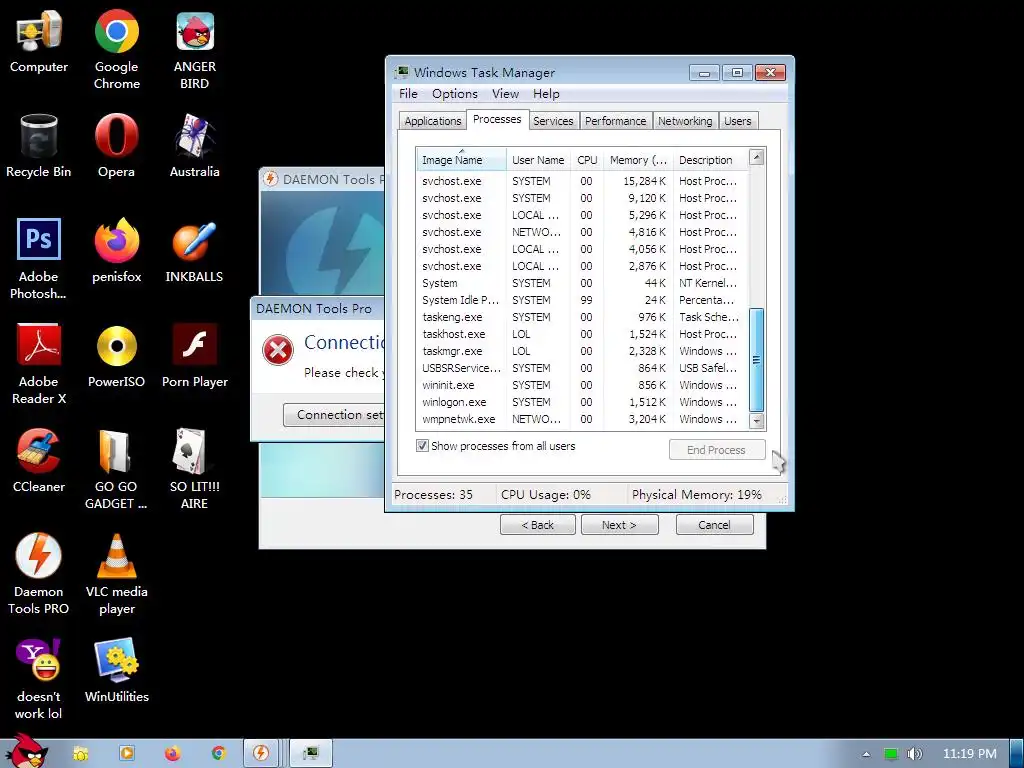Sort processes by Image Name column
Viewport: 1024px width, 768px height.
461,160
